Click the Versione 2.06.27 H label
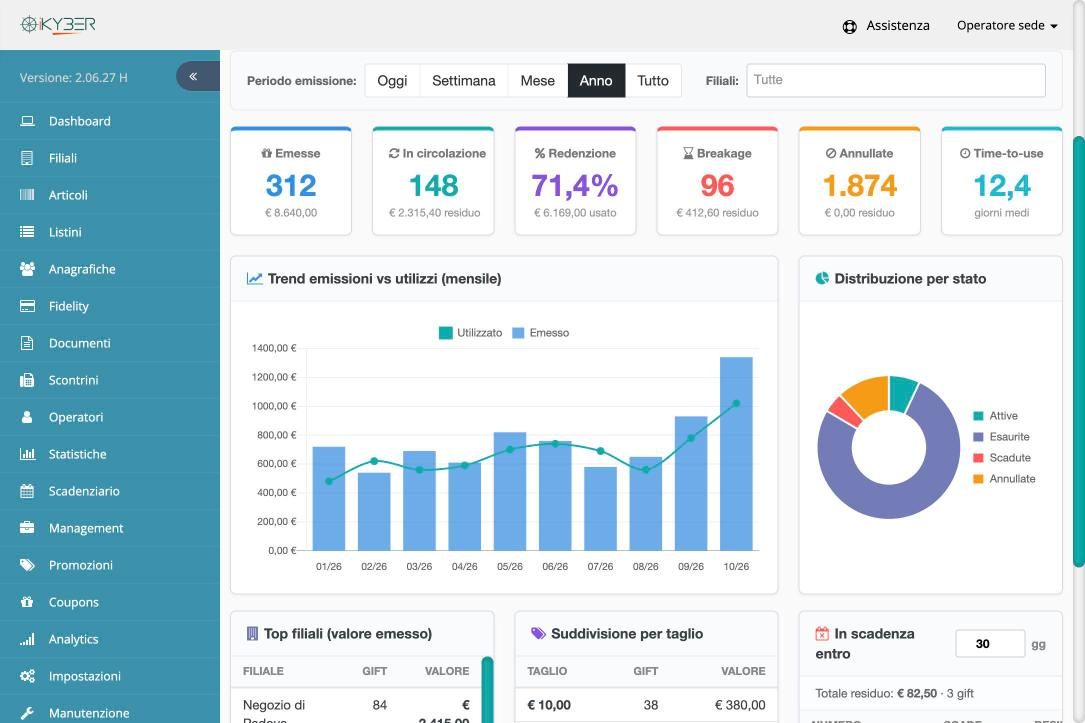1085x723 pixels. [x=73, y=77]
